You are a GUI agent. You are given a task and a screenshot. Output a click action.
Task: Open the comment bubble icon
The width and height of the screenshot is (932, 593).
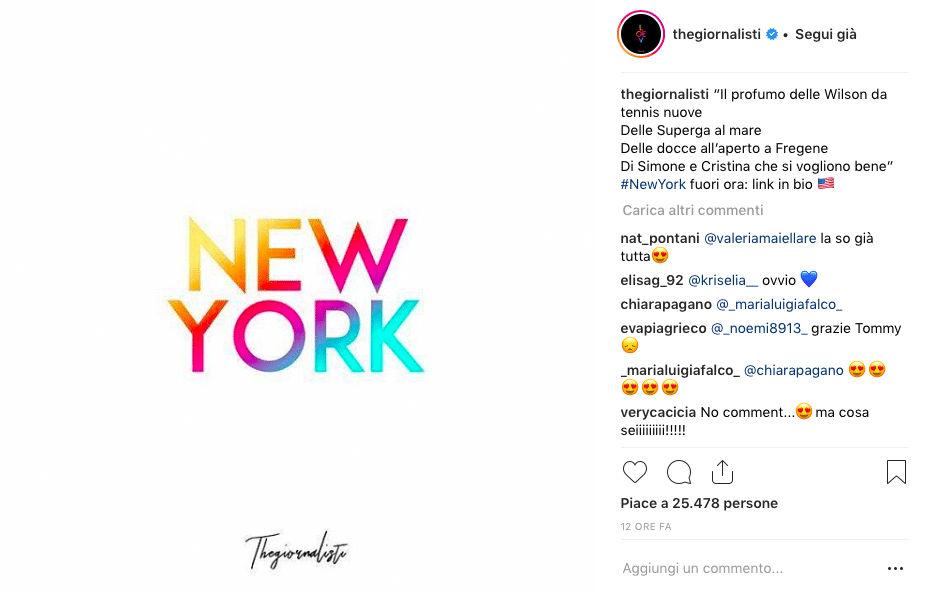[x=679, y=472]
